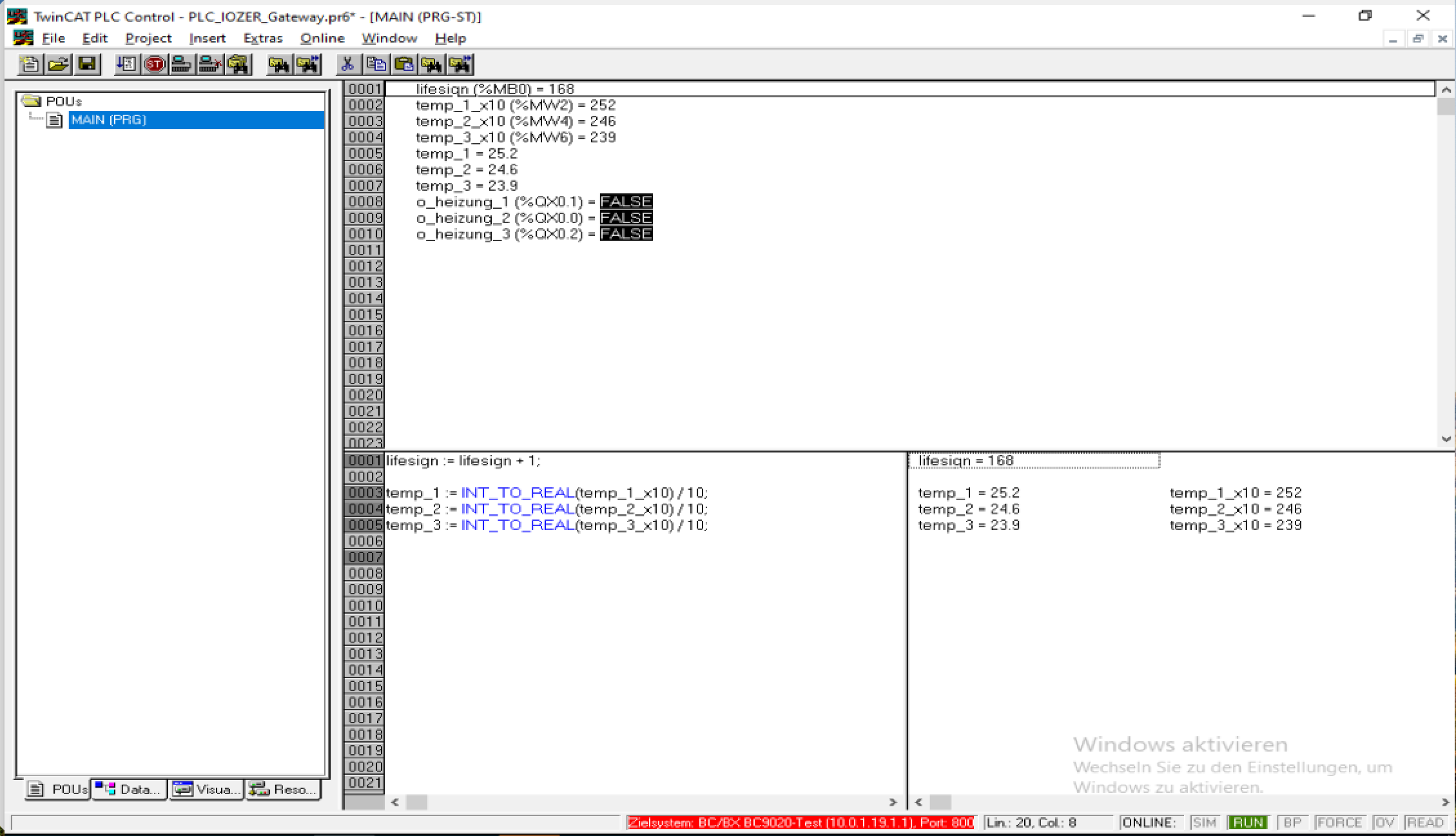Viewport: 1456px width, 836px height.
Task: Open the Online menu
Action: click(322, 39)
